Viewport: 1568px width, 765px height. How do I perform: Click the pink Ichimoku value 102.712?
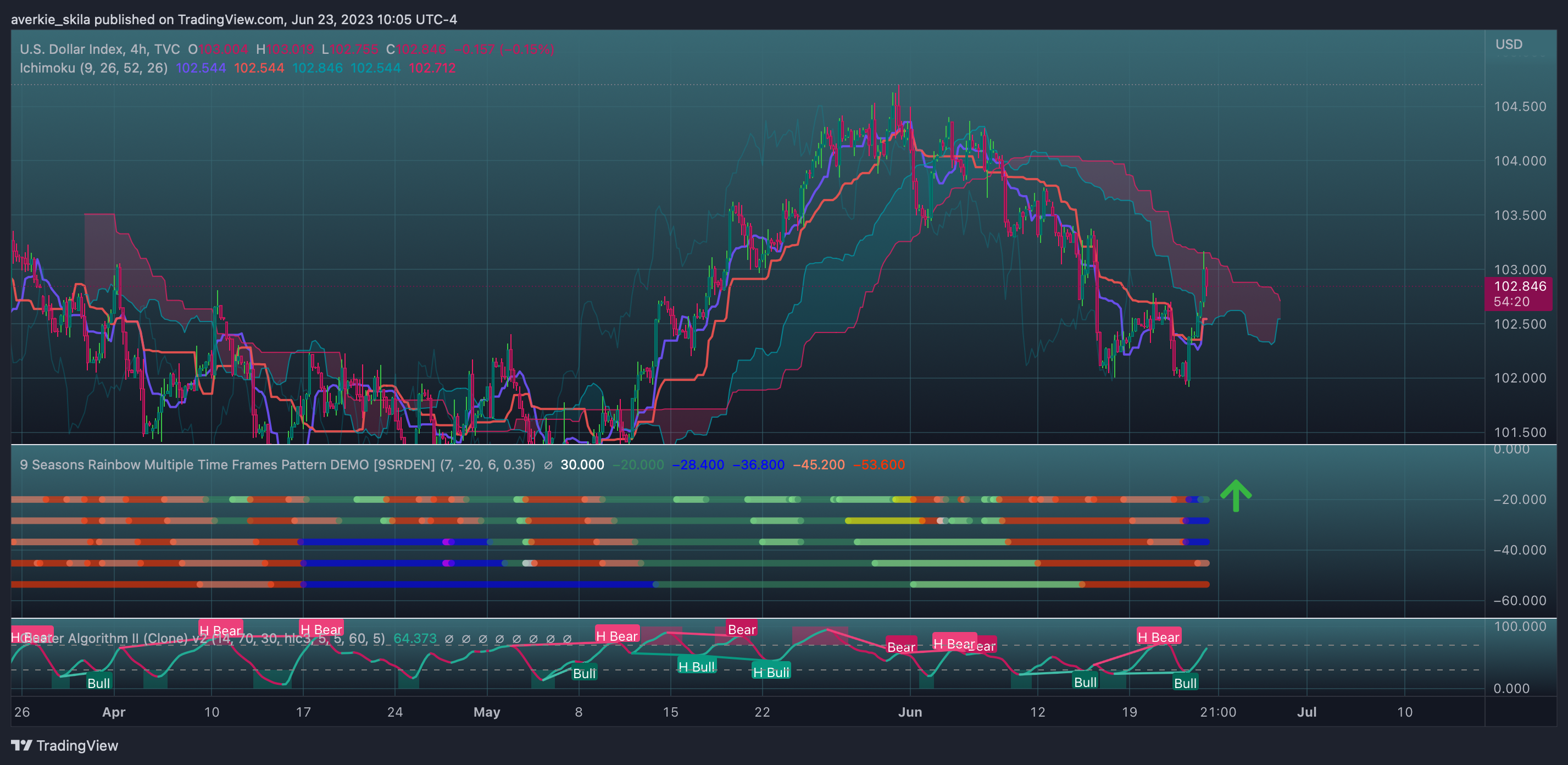coord(432,68)
